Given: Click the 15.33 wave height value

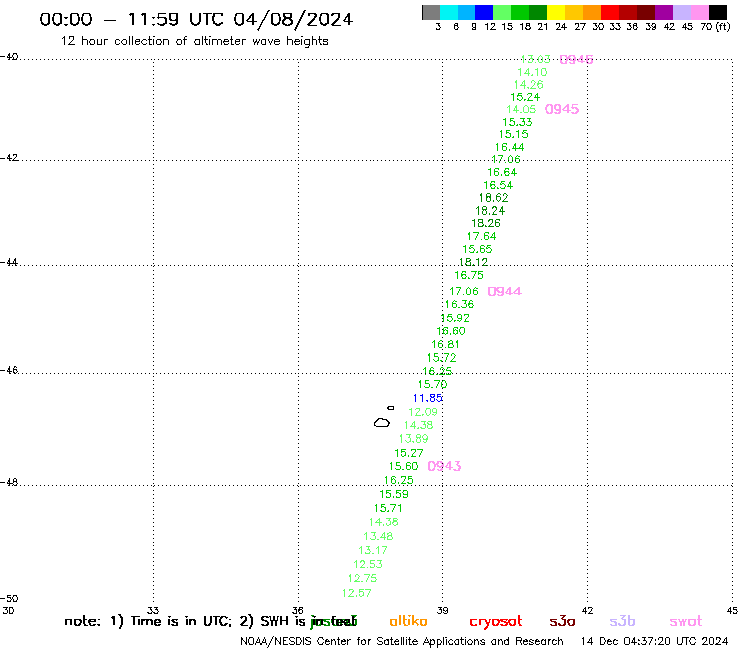Looking at the screenshot, I should 517,122.
